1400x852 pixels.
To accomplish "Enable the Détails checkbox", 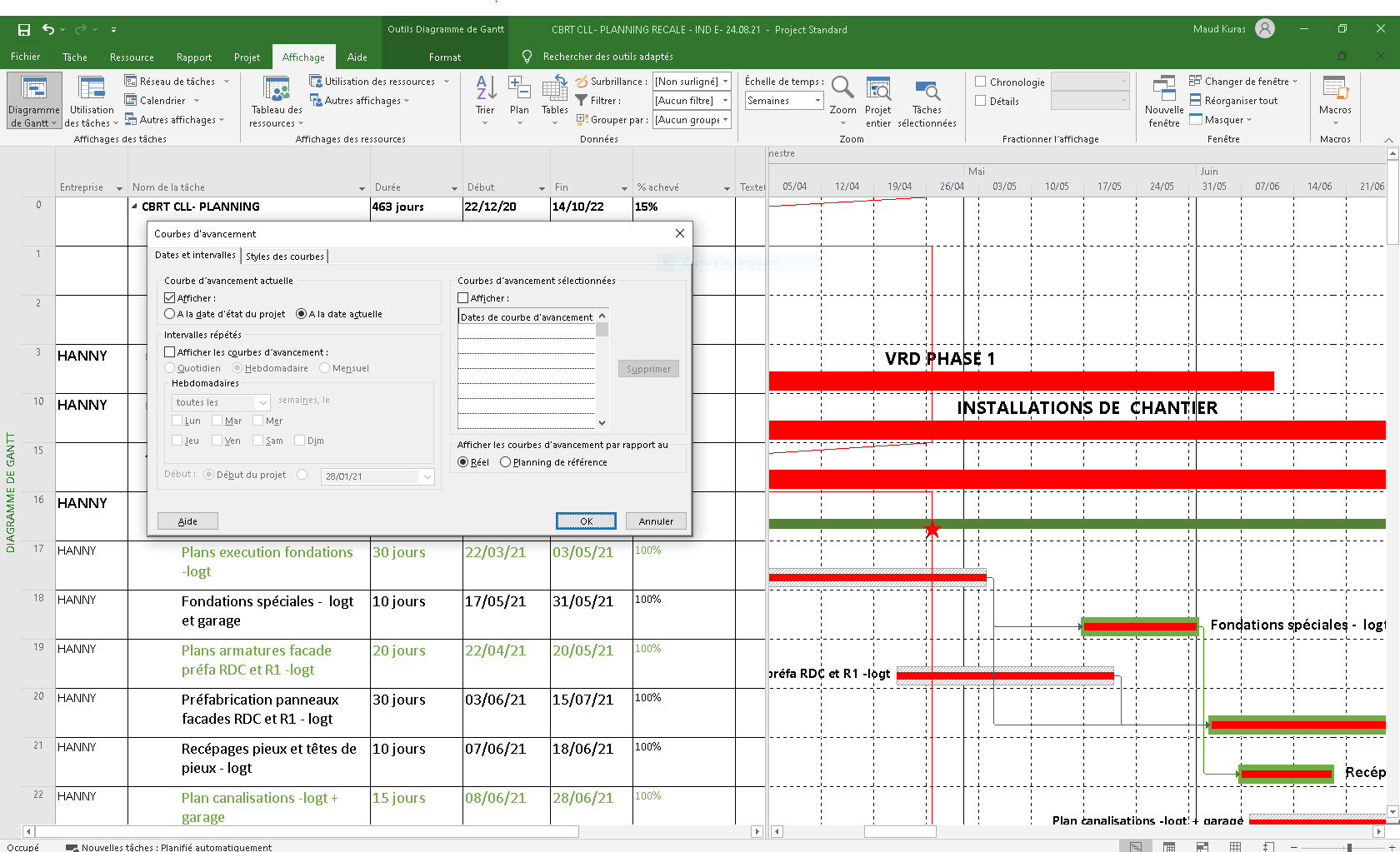I will (x=981, y=101).
